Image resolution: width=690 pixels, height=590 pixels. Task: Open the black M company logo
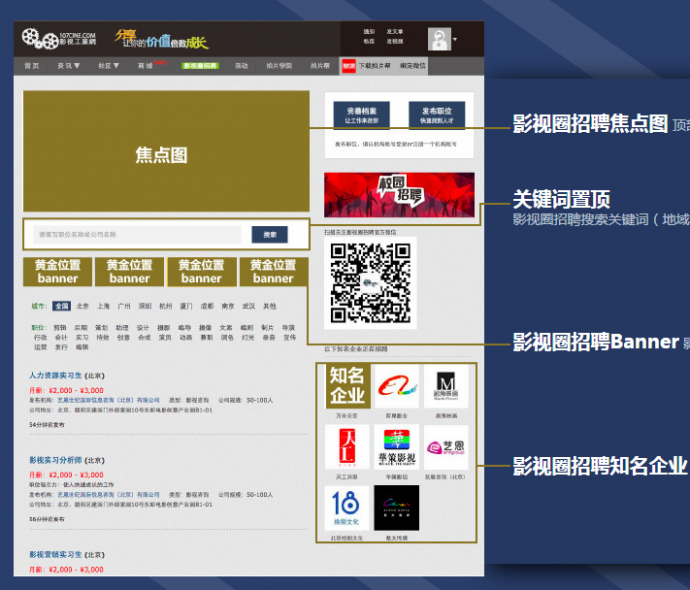pyautogui.click(x=445, y=387)
